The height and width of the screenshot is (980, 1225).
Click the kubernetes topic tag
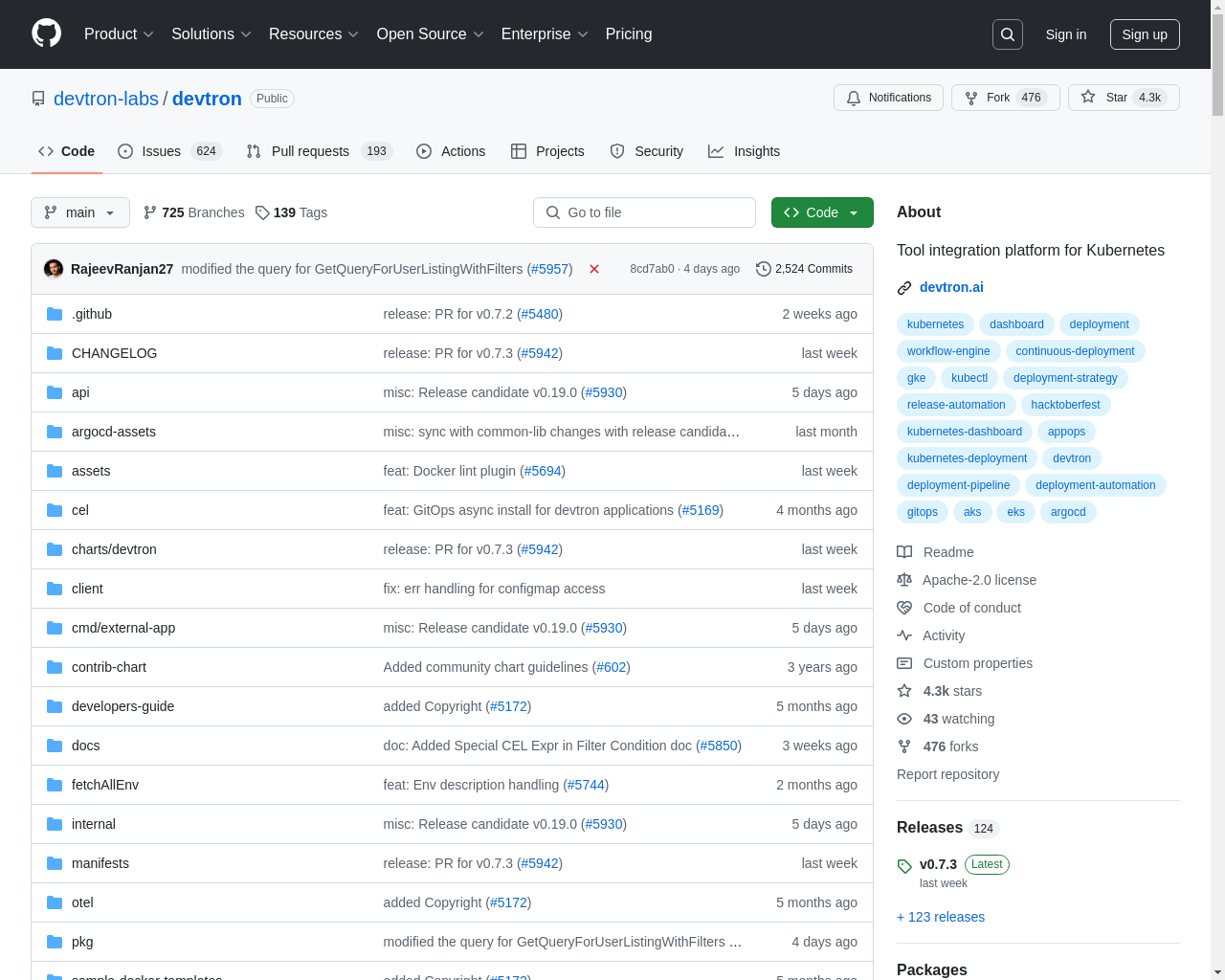point(935,324)
